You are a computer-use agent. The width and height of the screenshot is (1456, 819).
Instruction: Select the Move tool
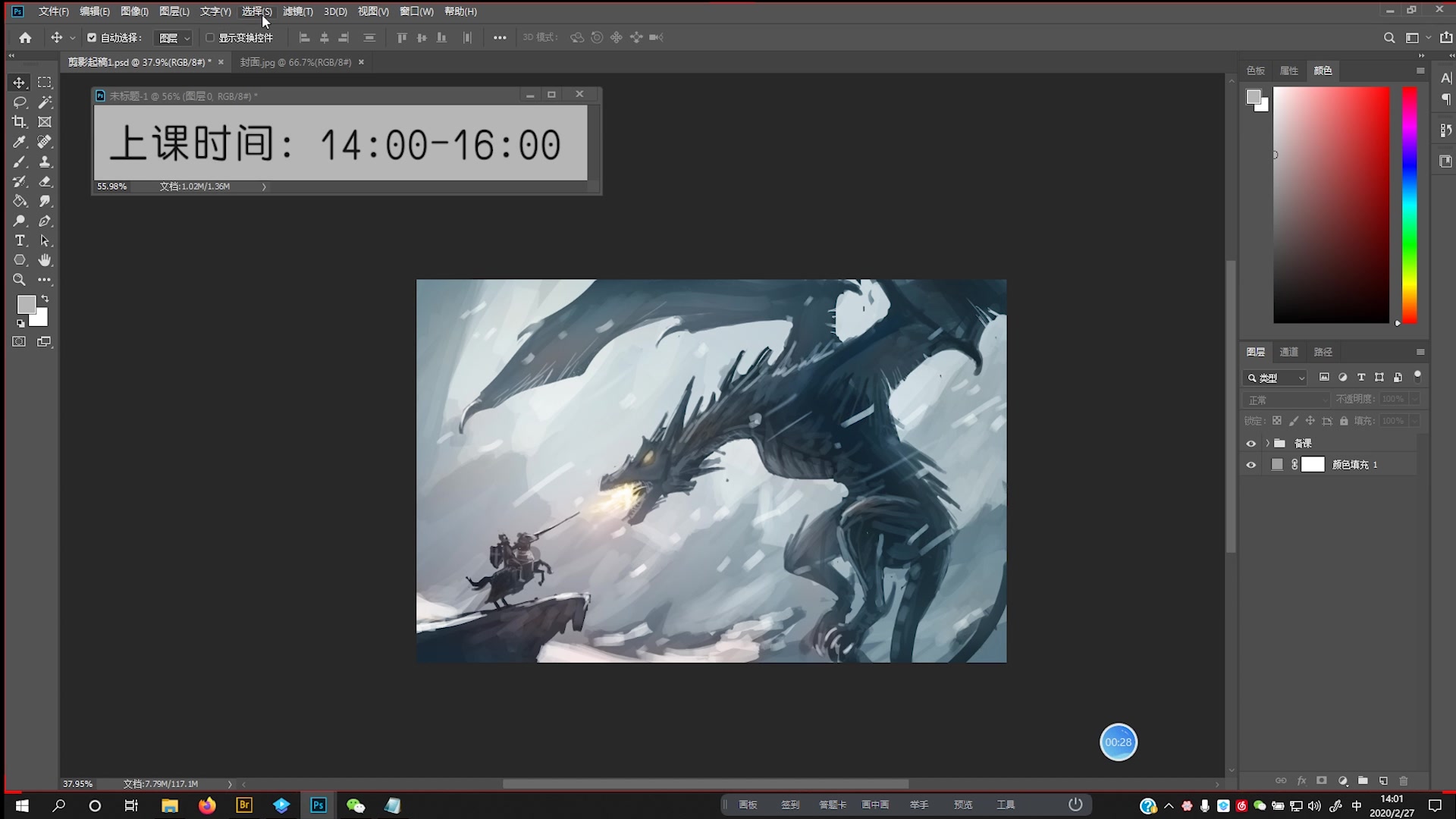[19, 82]
